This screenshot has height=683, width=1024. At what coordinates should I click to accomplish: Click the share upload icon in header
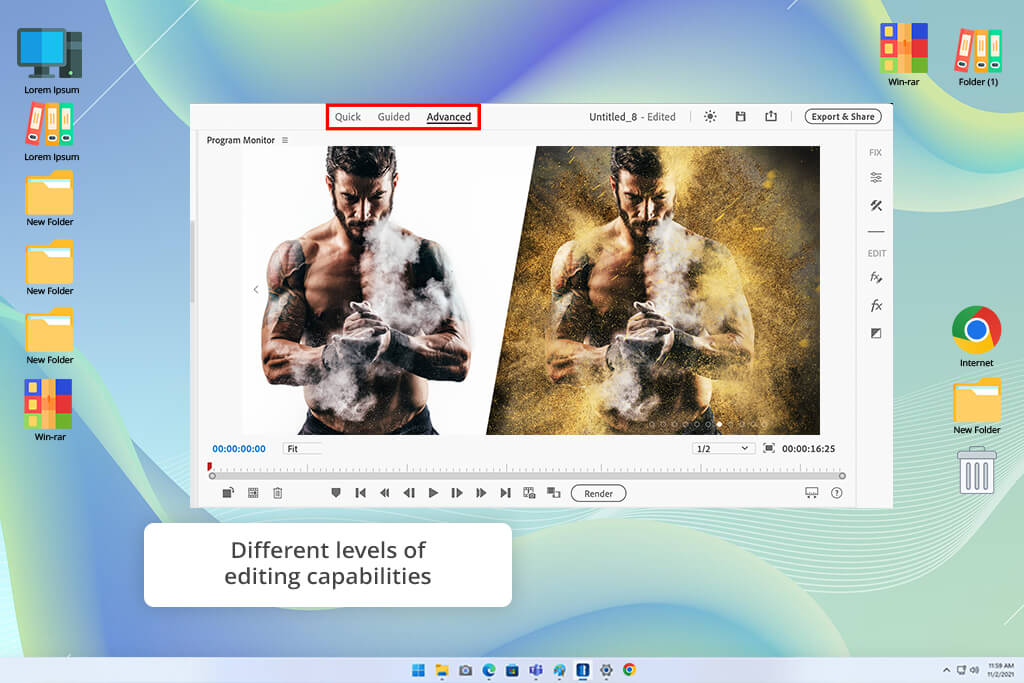point(771,117)
